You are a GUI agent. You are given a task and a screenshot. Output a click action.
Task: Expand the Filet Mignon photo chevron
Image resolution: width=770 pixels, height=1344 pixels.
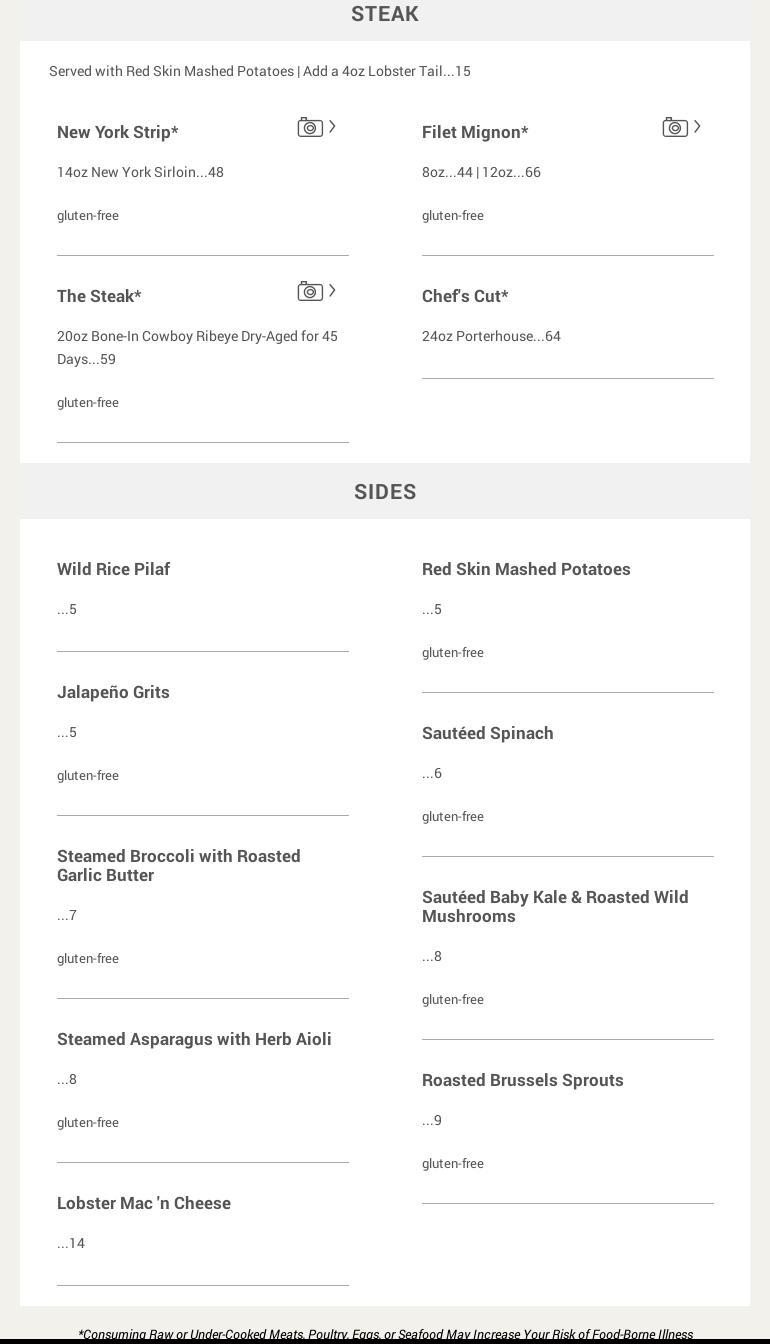(697, 127)
